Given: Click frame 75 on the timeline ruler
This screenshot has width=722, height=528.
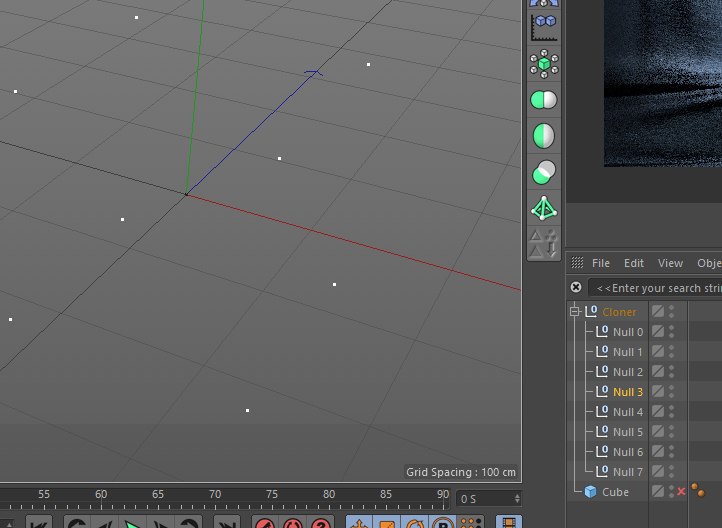Looking at the screenshot, I should coord(272,494).
